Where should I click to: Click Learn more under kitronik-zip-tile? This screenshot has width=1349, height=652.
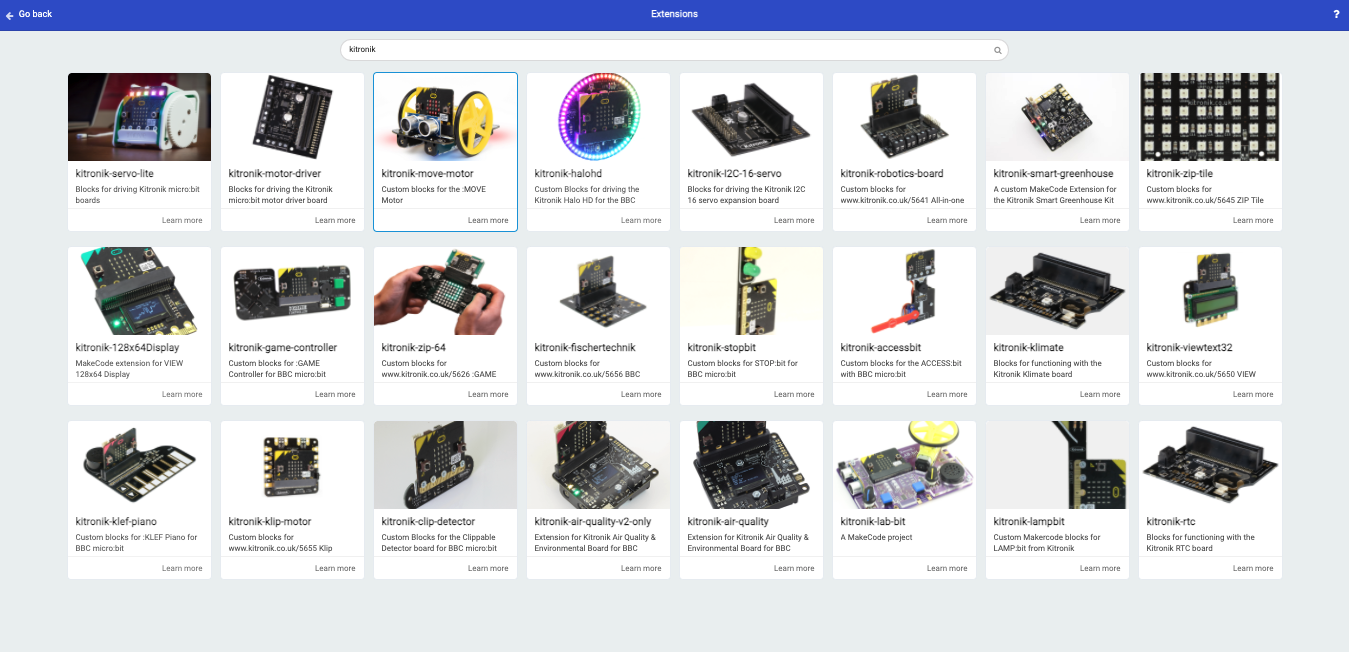pos(1253,220)
